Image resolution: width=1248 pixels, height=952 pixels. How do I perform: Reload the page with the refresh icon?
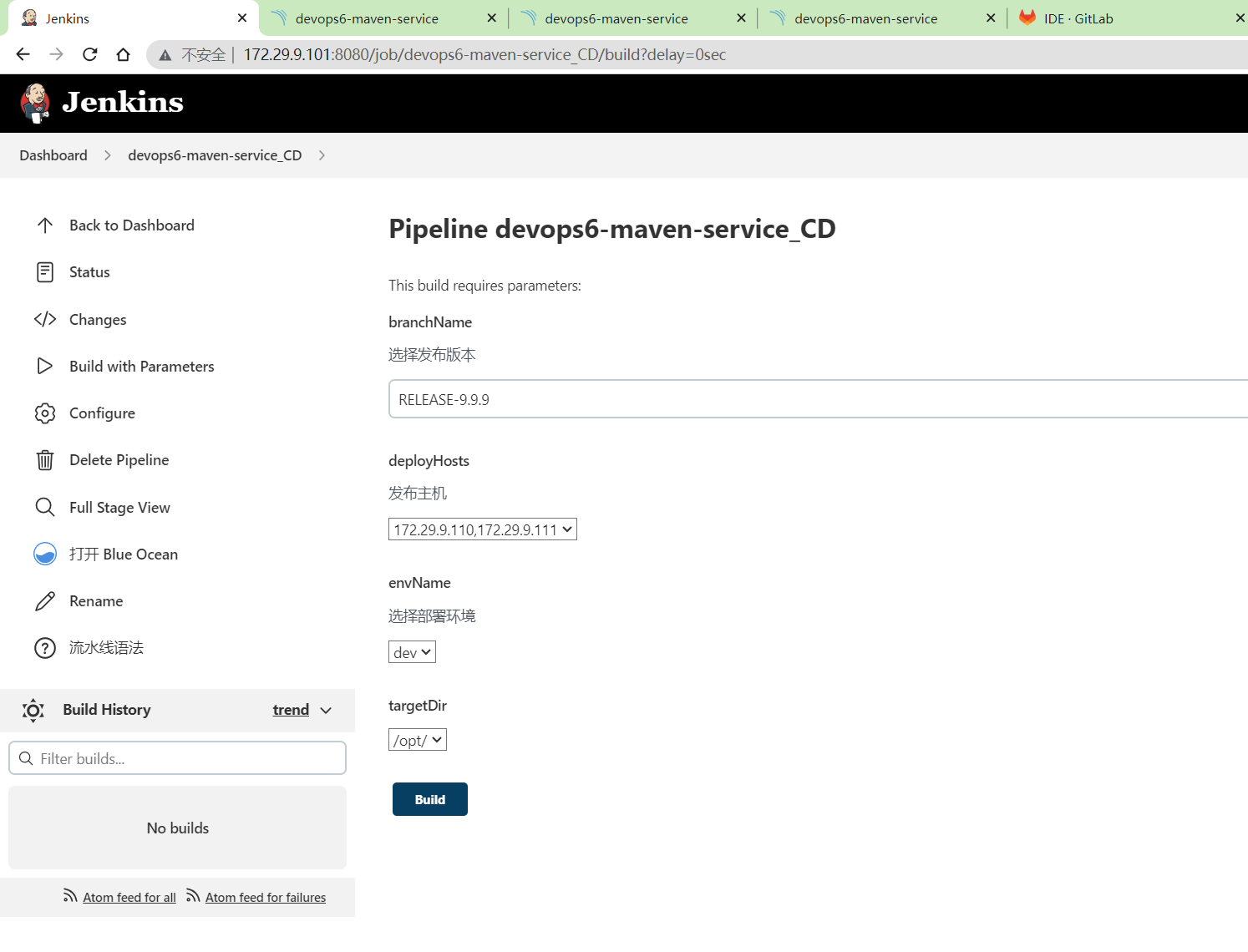90,54
